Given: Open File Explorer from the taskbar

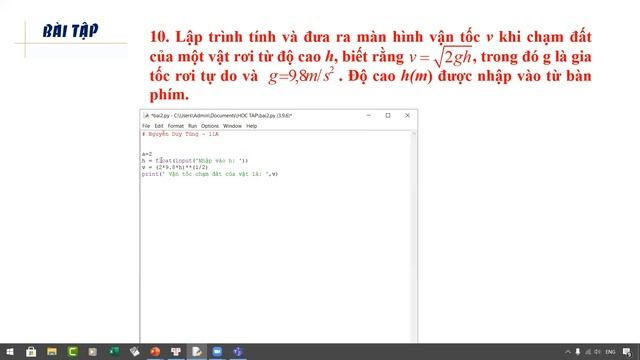Looking at the screenshot, I should pyautogui.click(x=51, y=351).
